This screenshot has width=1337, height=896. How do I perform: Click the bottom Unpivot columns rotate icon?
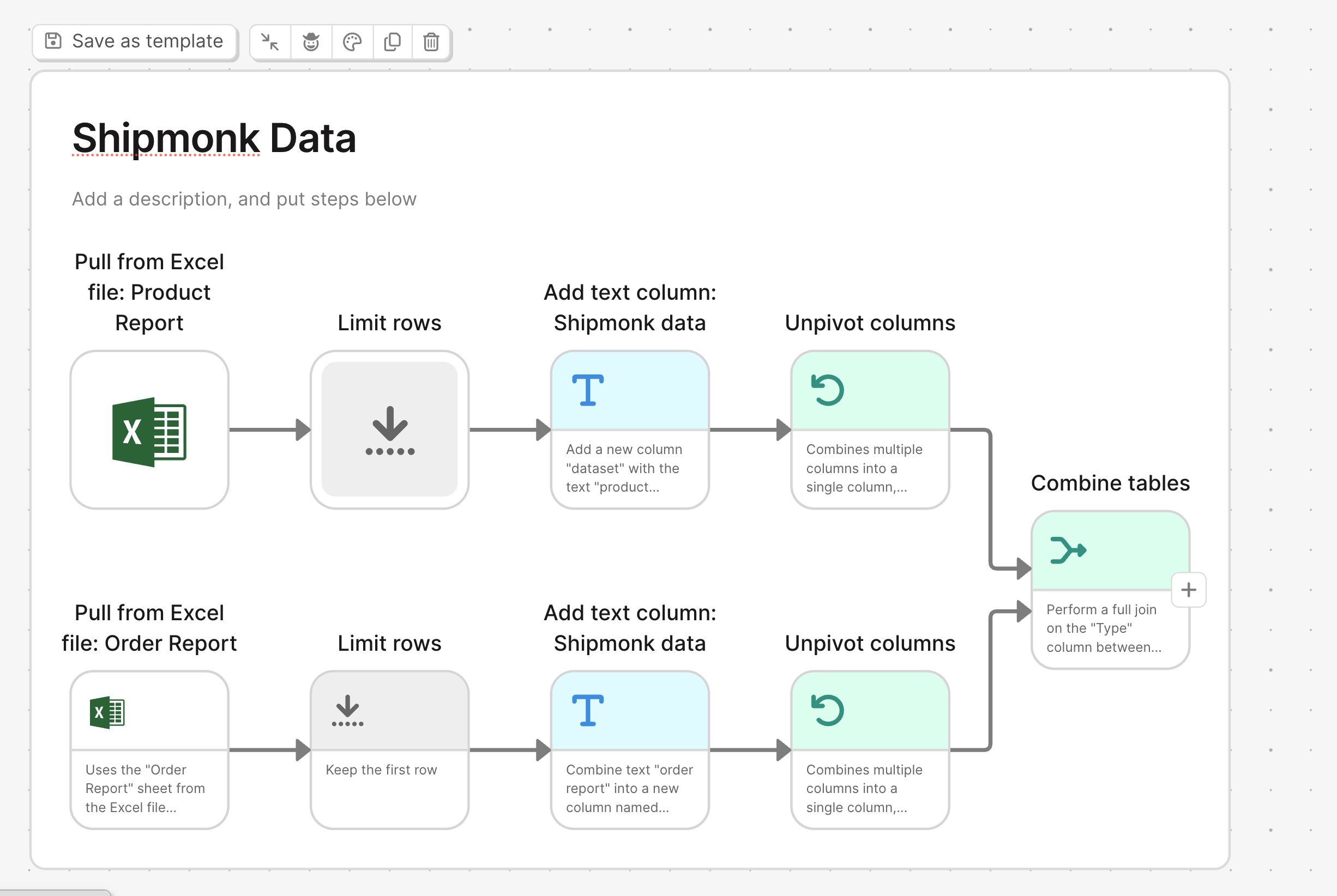tap(828, 710)
